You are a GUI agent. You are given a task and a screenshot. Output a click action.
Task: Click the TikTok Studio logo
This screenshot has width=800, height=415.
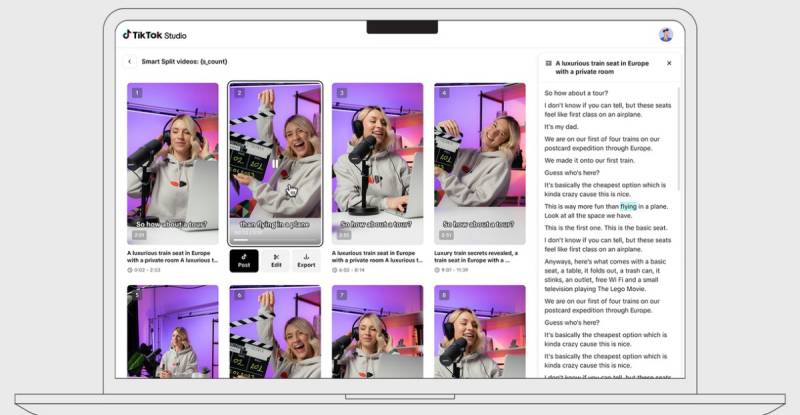click(155, 34)
